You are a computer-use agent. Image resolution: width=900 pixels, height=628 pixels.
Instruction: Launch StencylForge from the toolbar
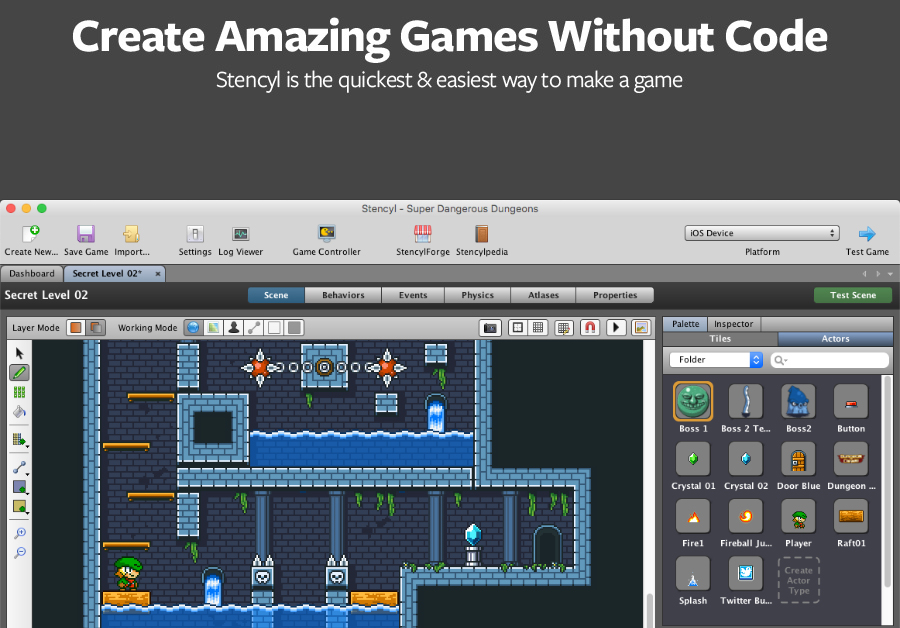424,234
